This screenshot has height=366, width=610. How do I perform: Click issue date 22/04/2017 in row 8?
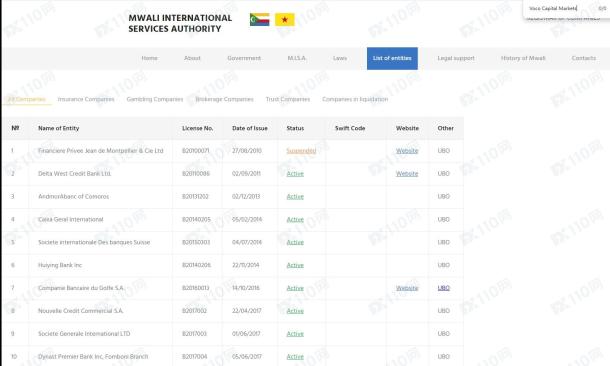tap(247, 311)
